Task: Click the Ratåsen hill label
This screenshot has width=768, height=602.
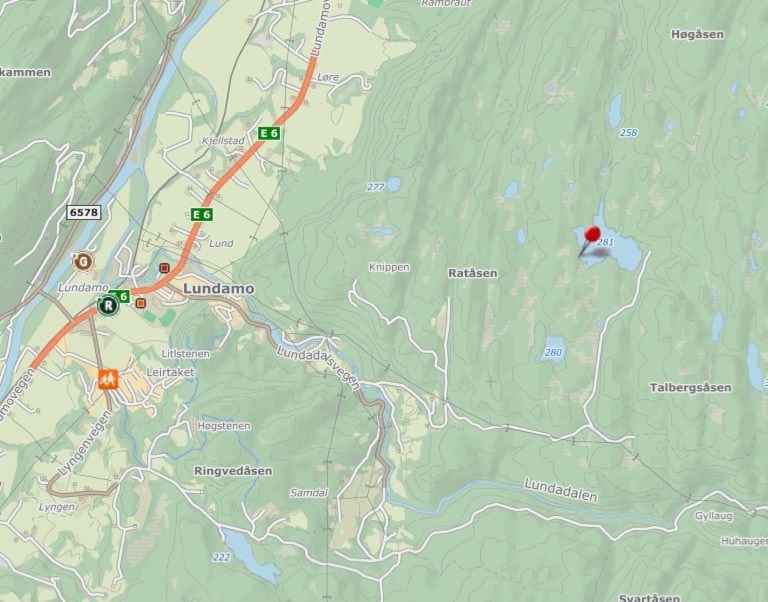Action: click(473, 273)
